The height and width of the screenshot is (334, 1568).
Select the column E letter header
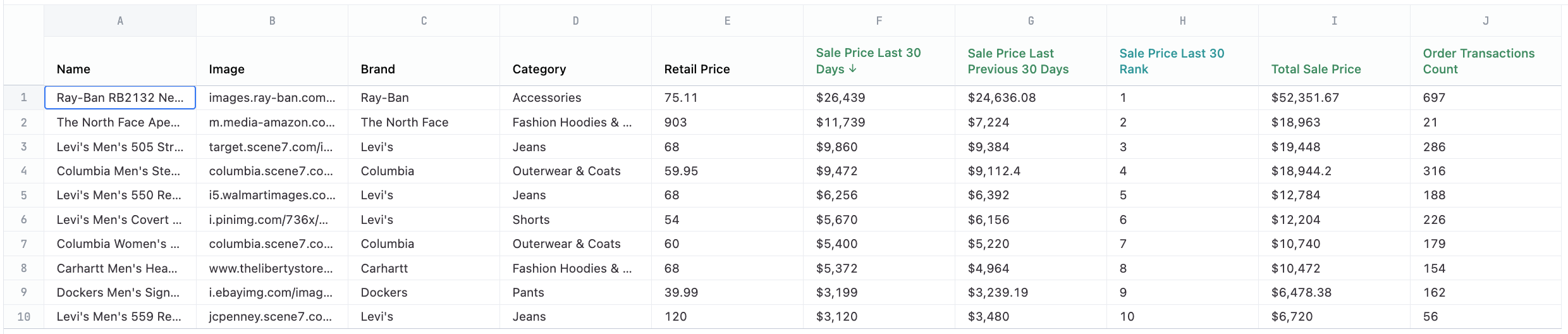click(727, 21)
